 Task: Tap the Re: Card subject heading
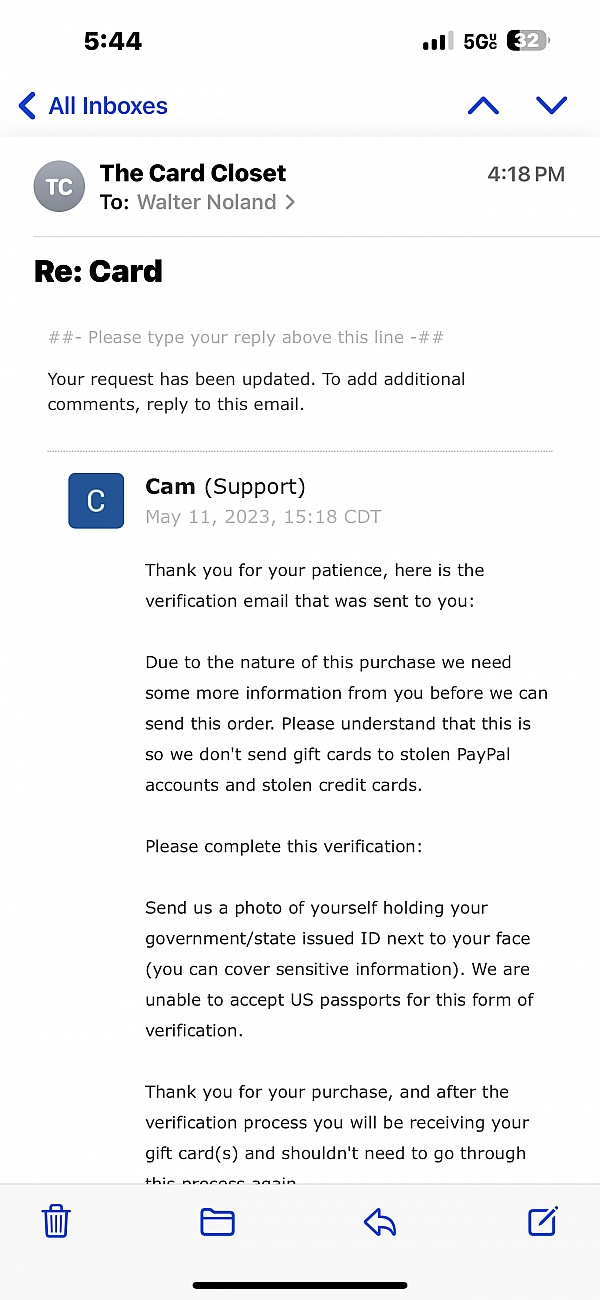[x=98, y=271]
